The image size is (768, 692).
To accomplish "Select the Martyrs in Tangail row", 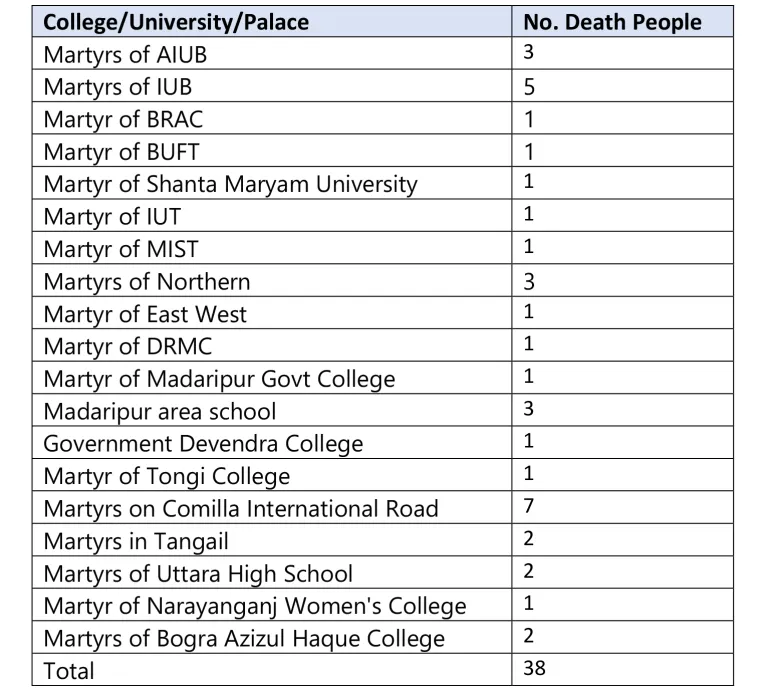I will click(383, 540).
